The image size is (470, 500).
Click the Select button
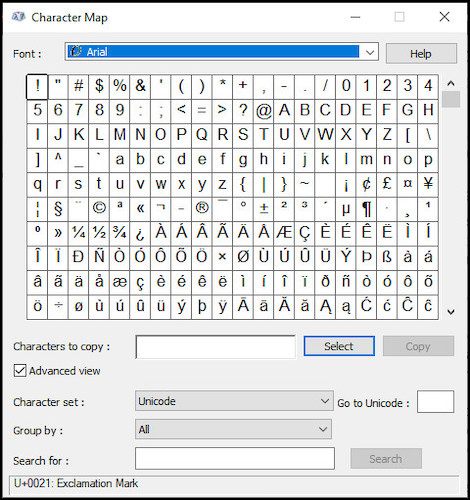339,346
